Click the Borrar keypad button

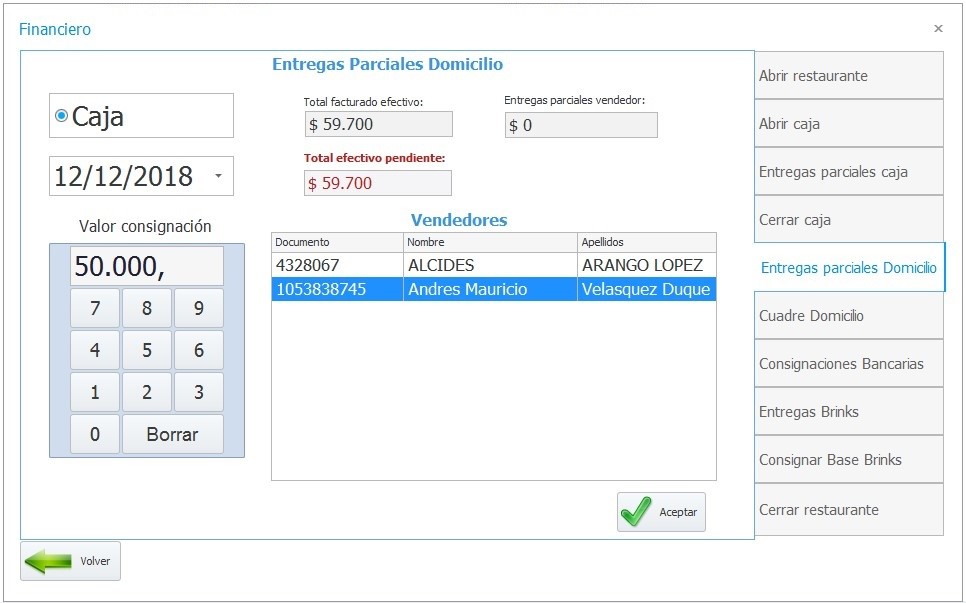[172, 434]
